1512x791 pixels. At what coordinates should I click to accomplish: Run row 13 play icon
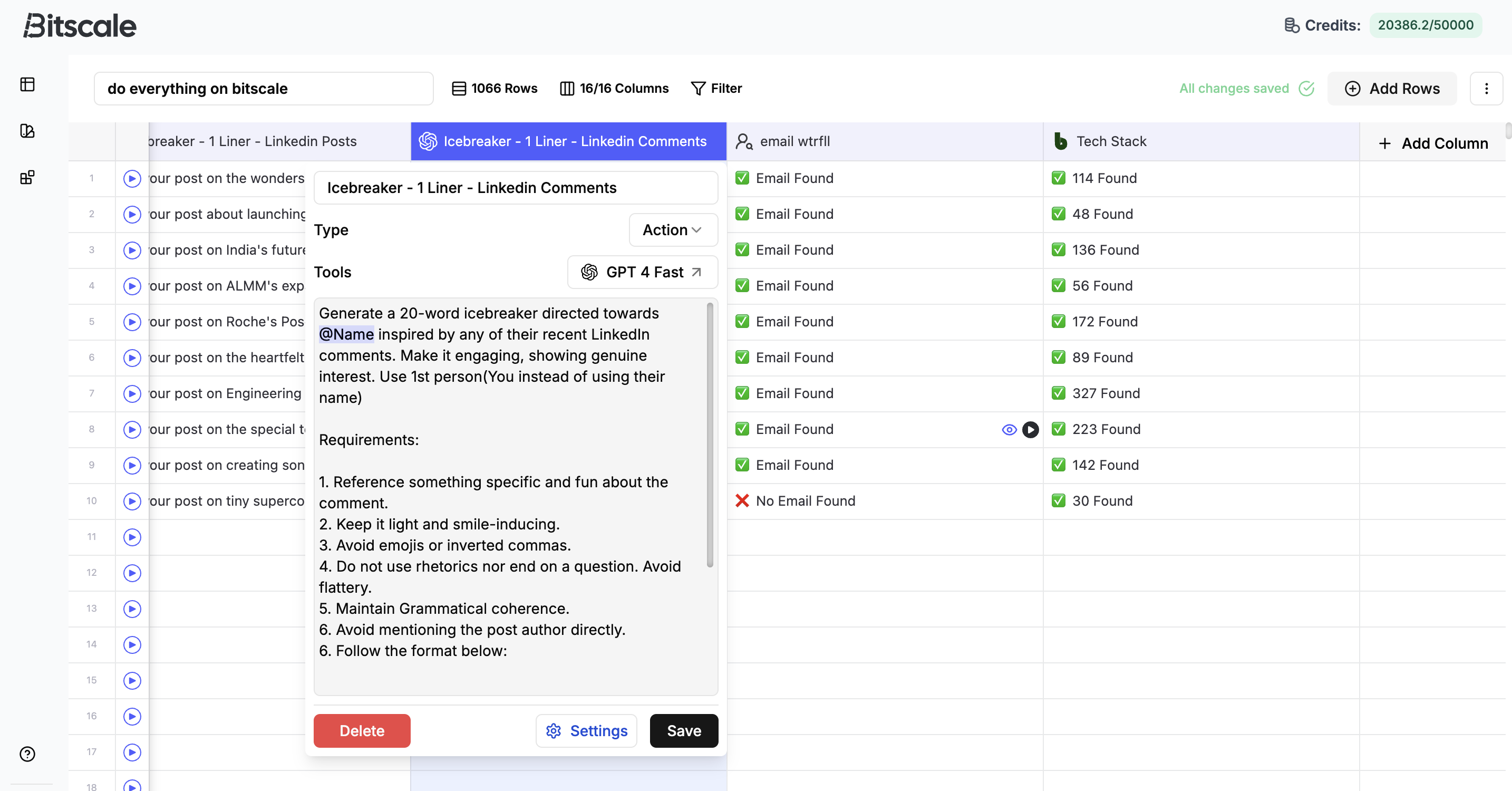point(132,609)
